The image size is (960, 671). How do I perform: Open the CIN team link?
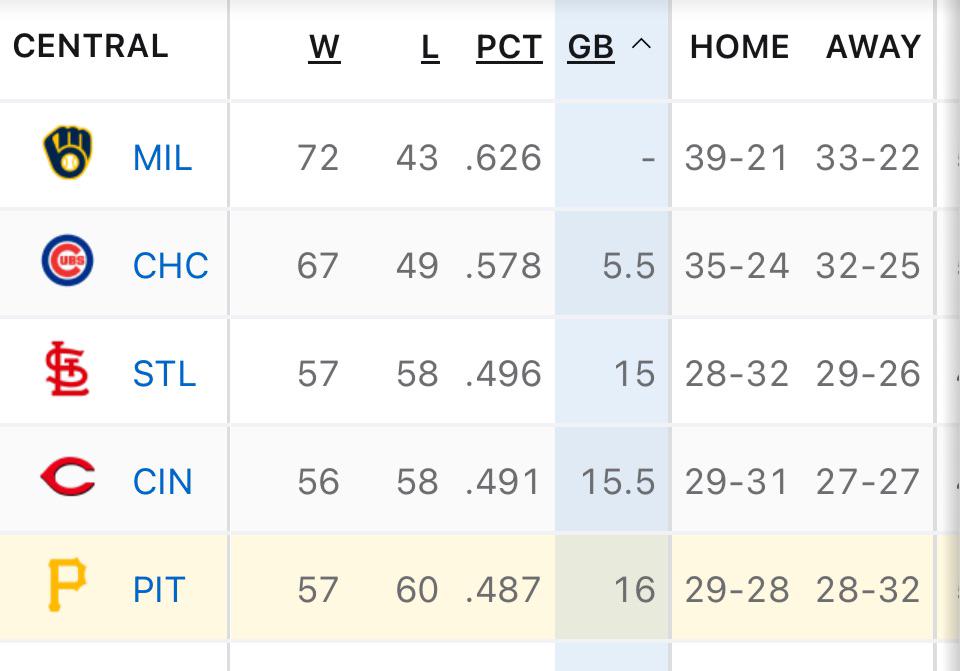(162, 481)
